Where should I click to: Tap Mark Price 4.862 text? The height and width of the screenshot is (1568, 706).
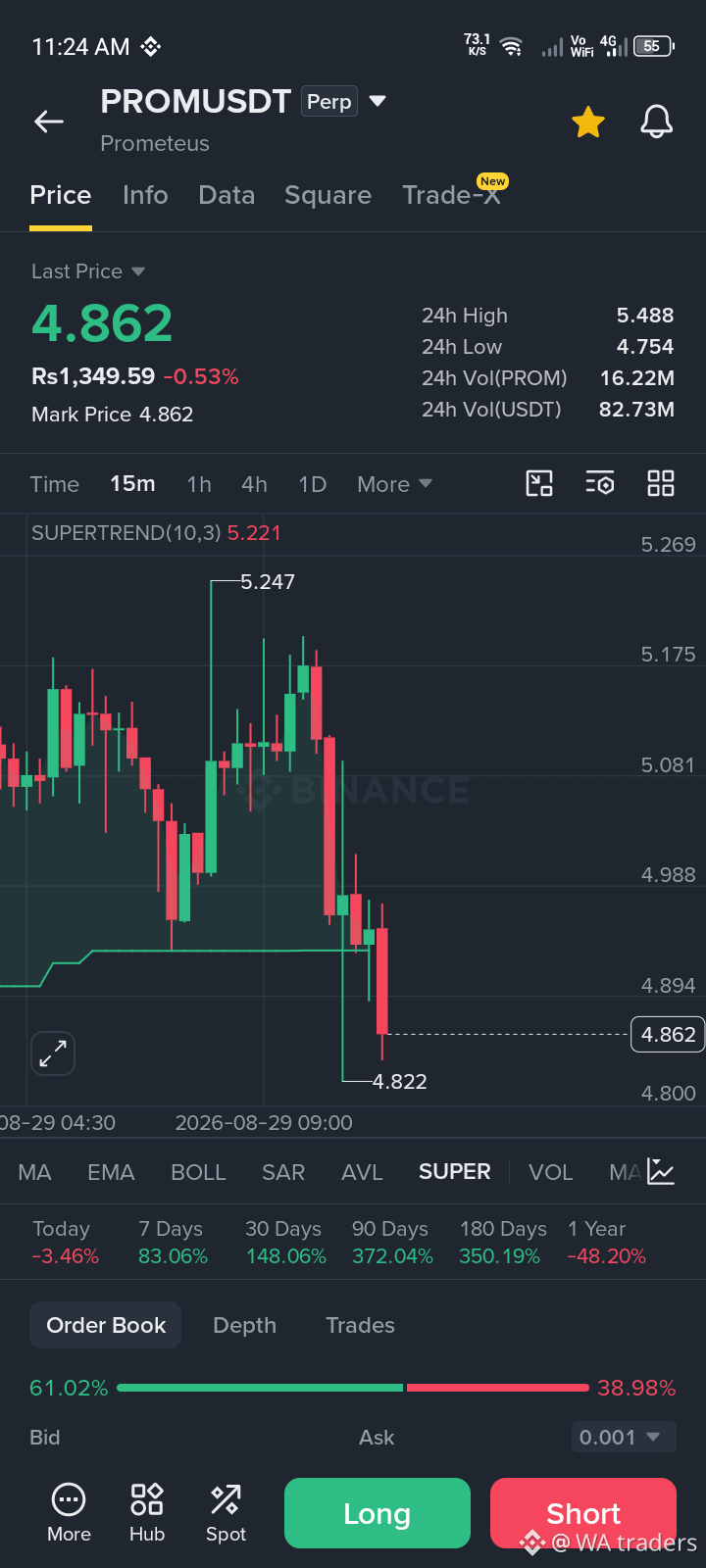point(112,415)
